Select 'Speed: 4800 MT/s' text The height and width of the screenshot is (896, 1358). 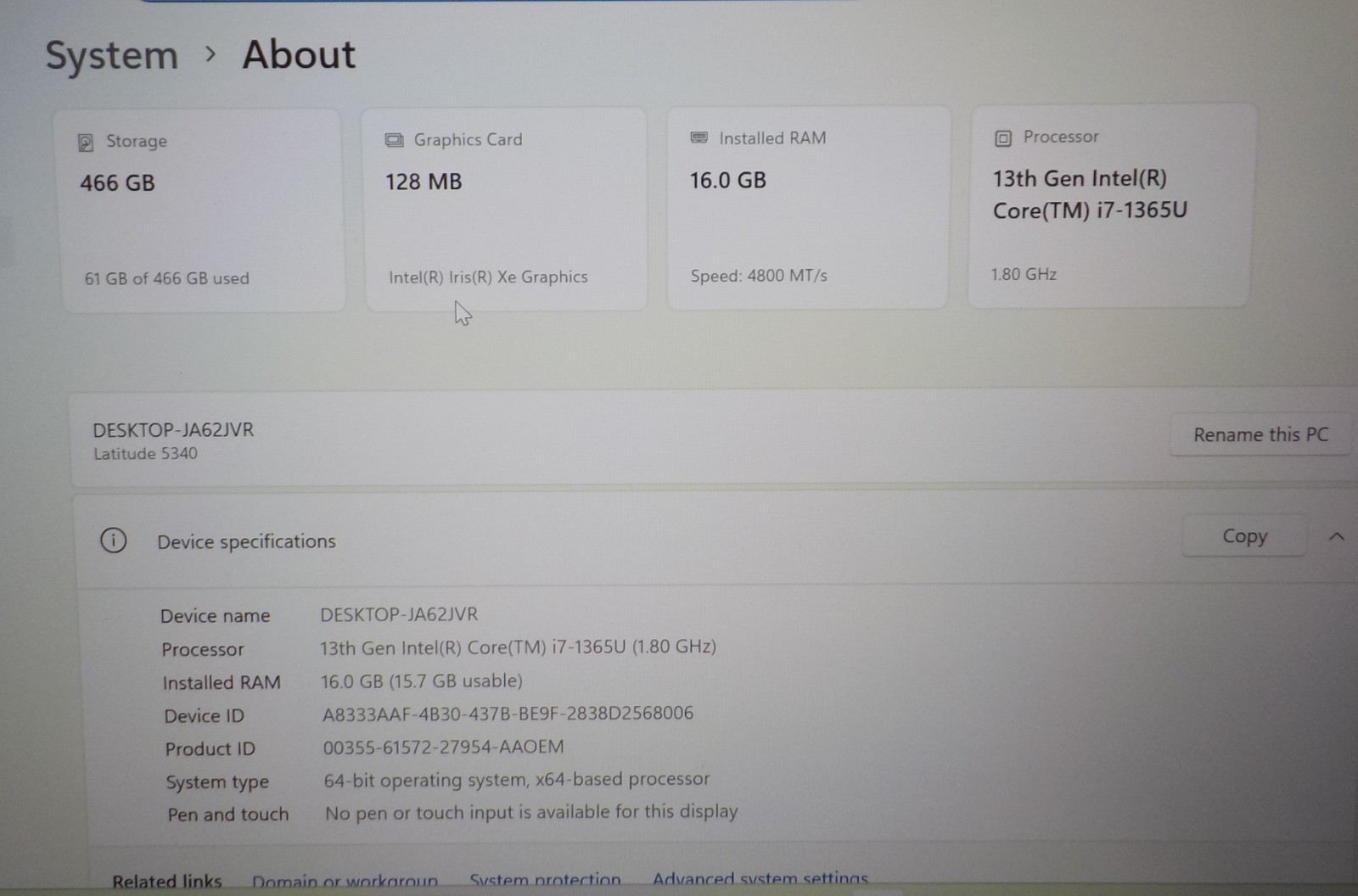click(759, 276)
